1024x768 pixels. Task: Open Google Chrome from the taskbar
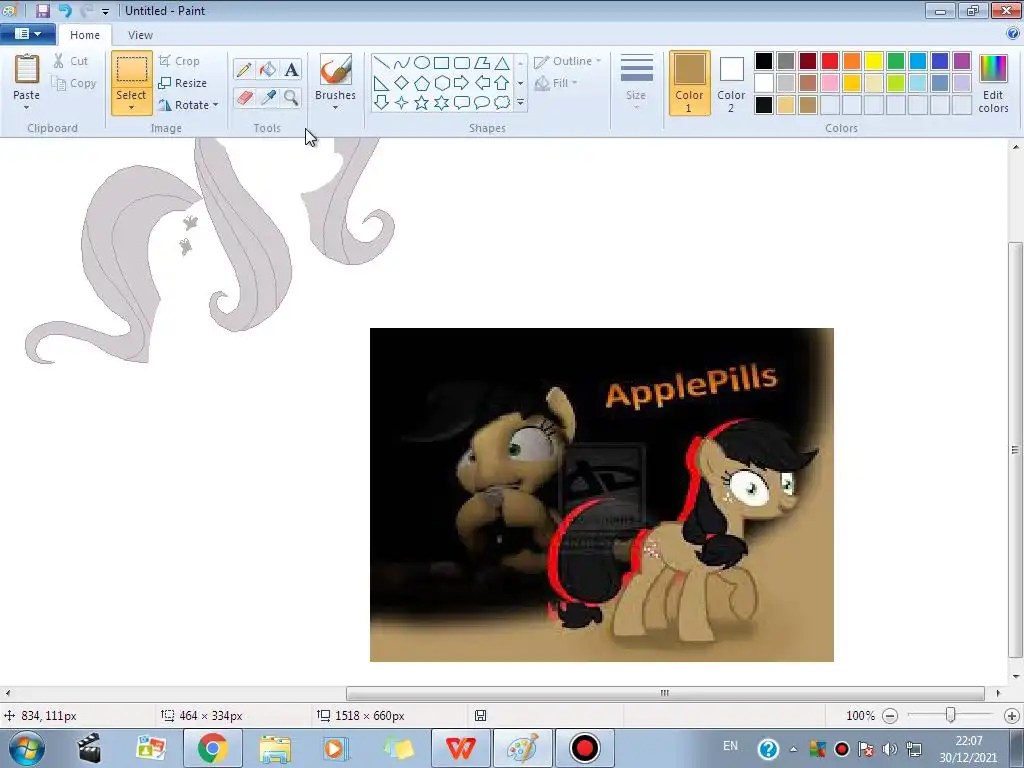click(x=212, y=748)
